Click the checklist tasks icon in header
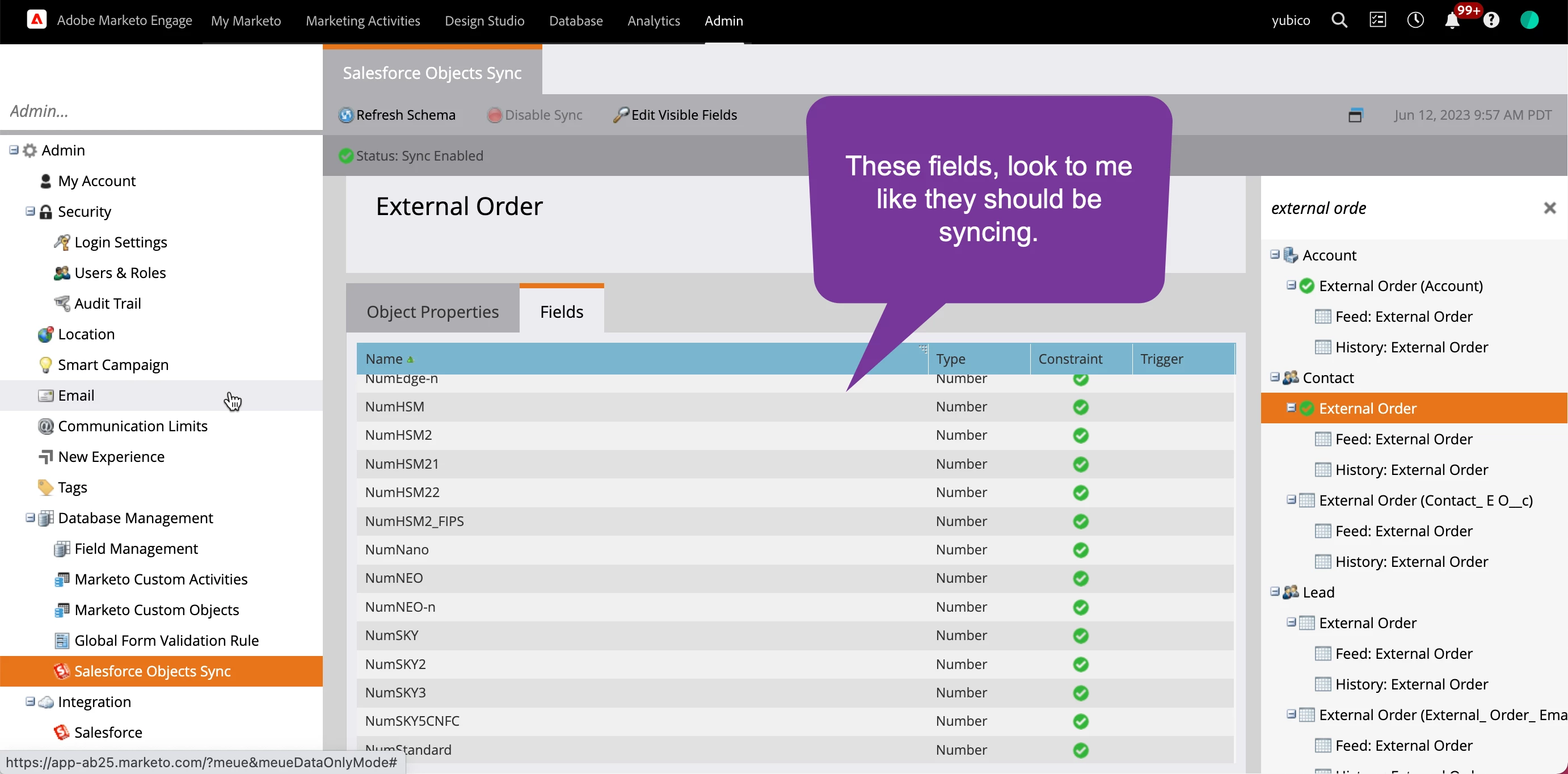Screen dimensions: 1568x774 pos(1377,20)
